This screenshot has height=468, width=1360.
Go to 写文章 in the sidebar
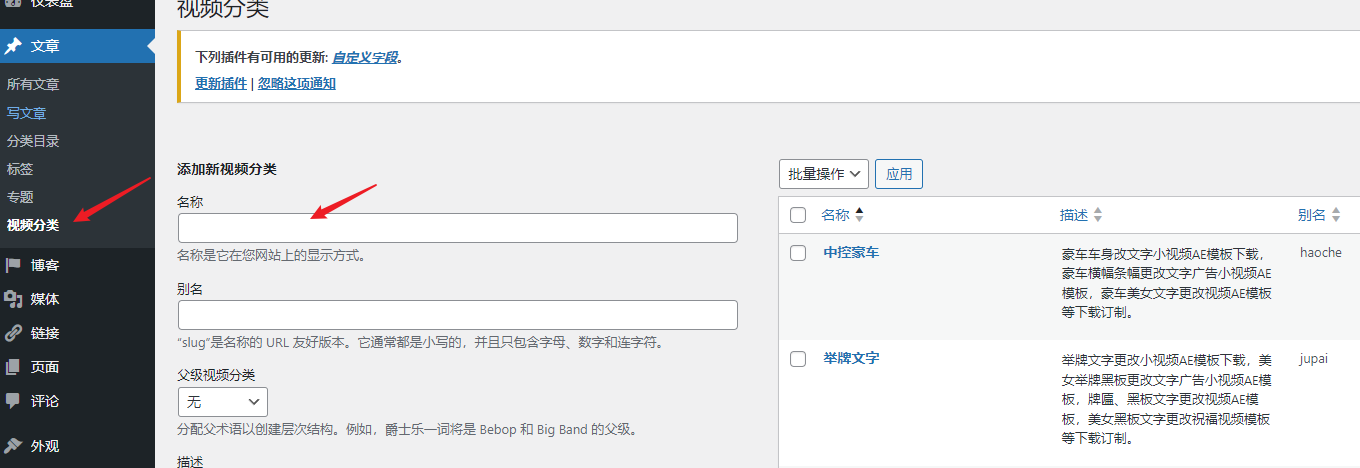[26, 113]
